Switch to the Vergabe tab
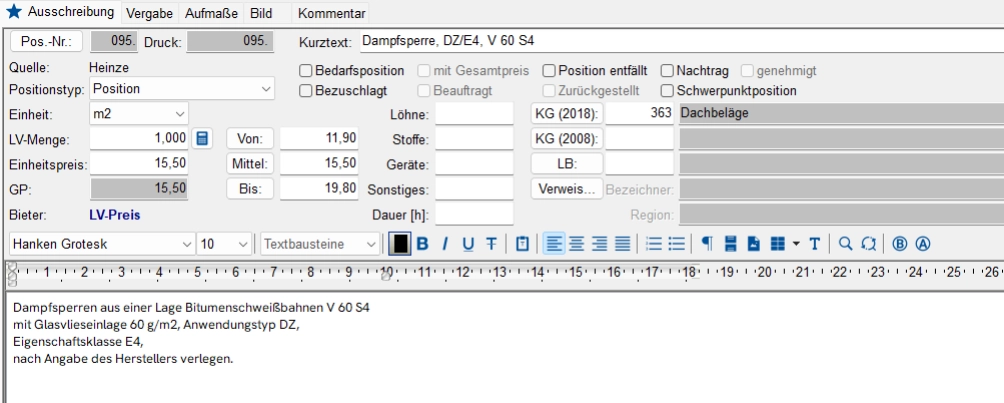The image size is (1004, 403). (x=153, y=13)
